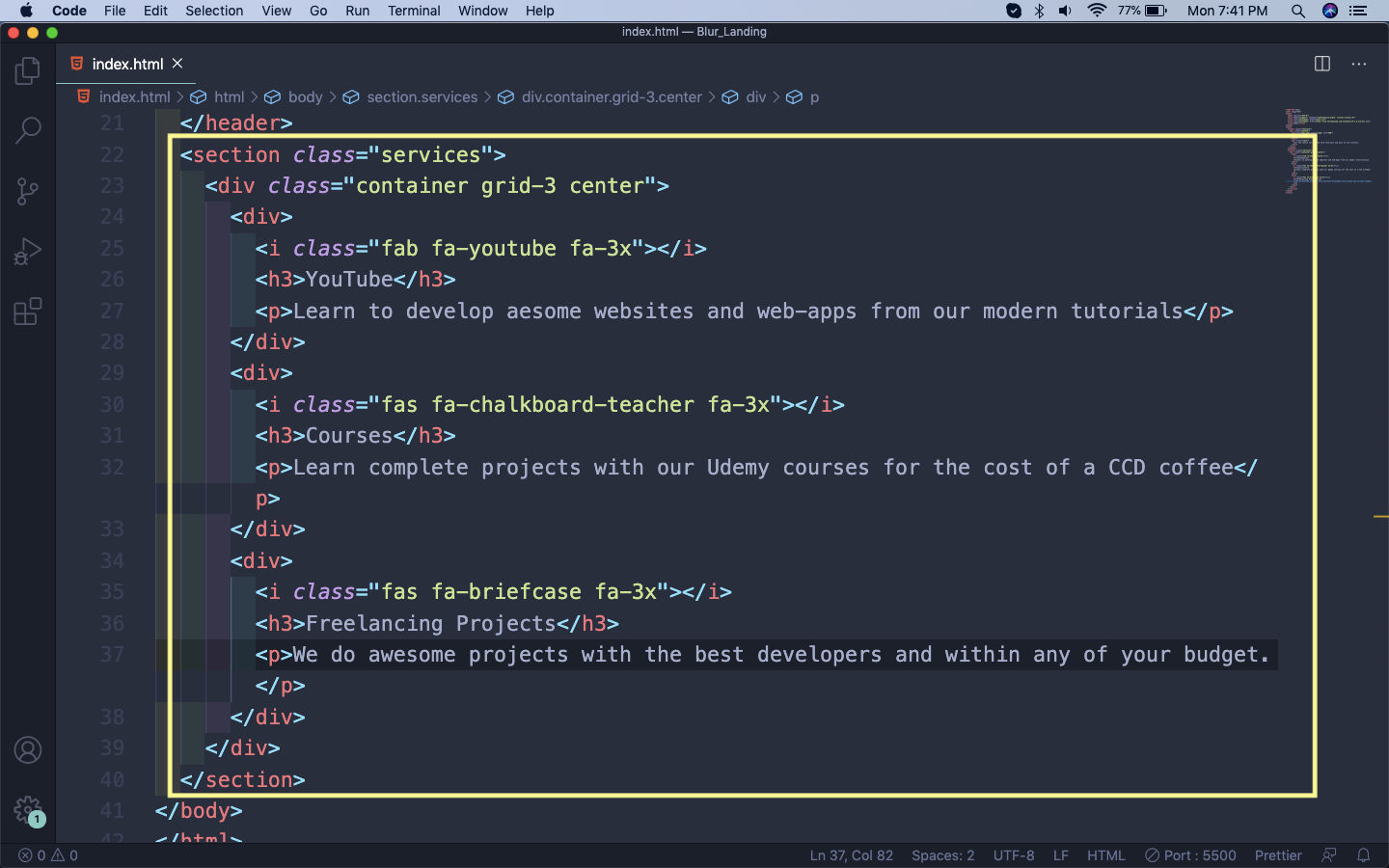
Task: Open the Run and Debug view
Action: point(28,252)
